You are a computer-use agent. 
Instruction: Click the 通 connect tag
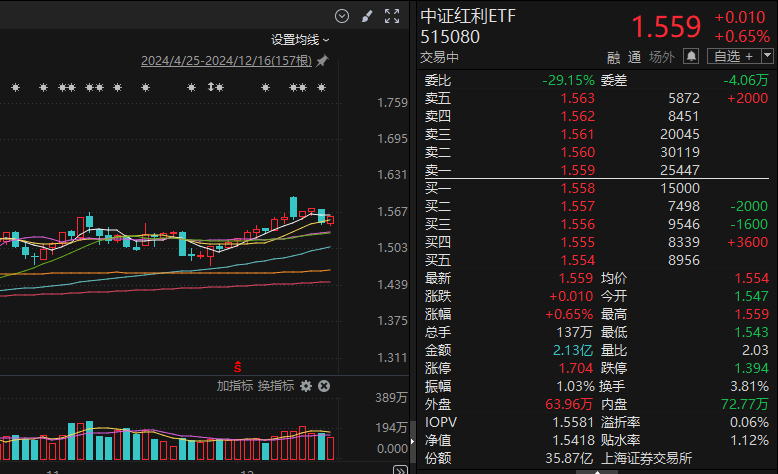(x=635, y=57)
